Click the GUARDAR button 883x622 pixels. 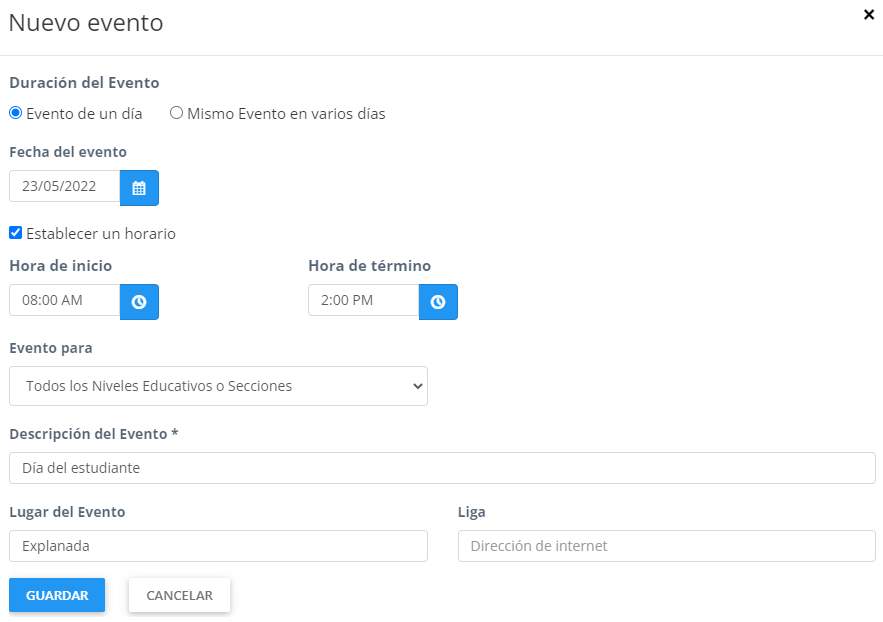[57, 595]
